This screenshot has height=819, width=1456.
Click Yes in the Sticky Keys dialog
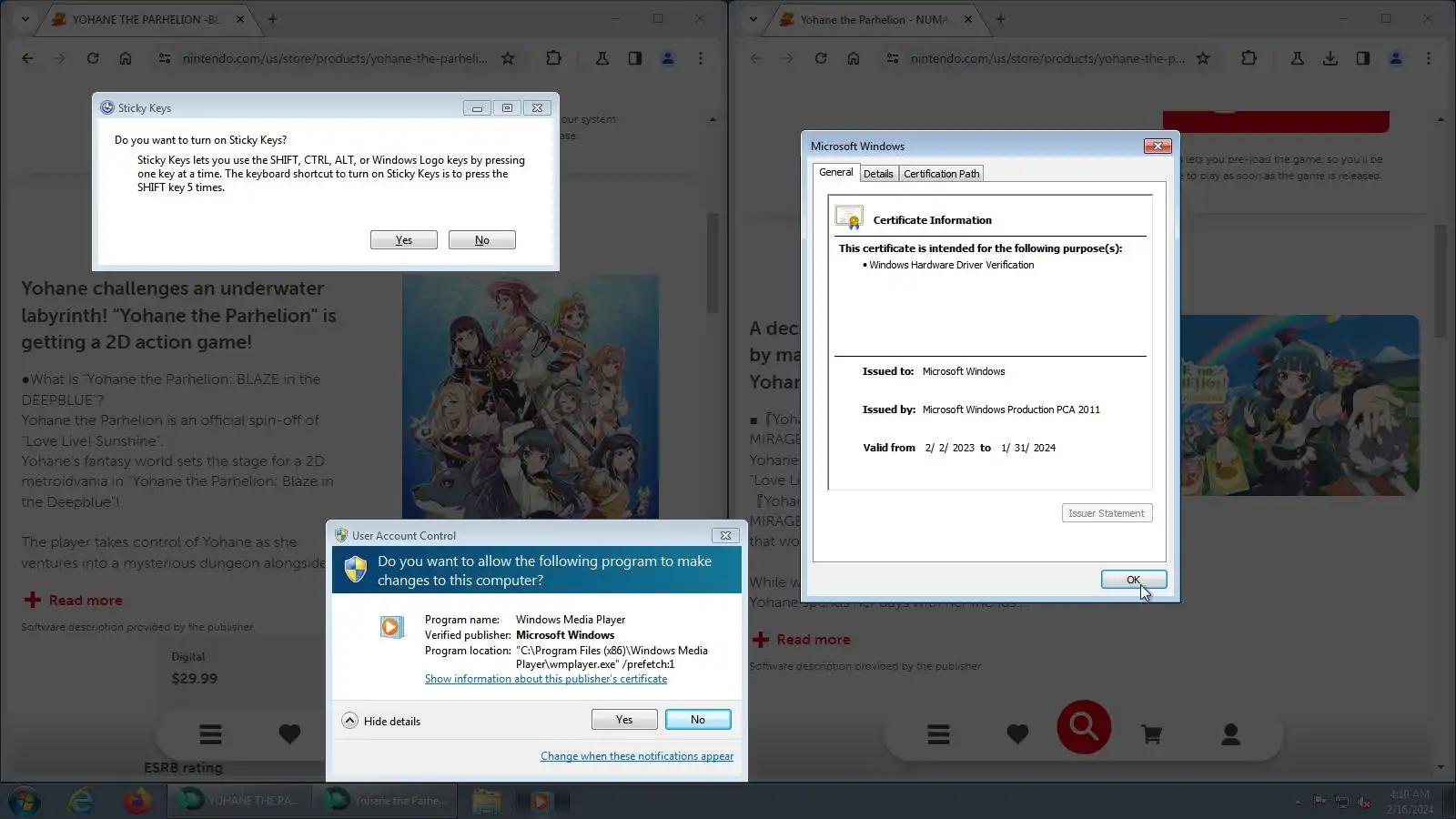[x=404, y=240]
